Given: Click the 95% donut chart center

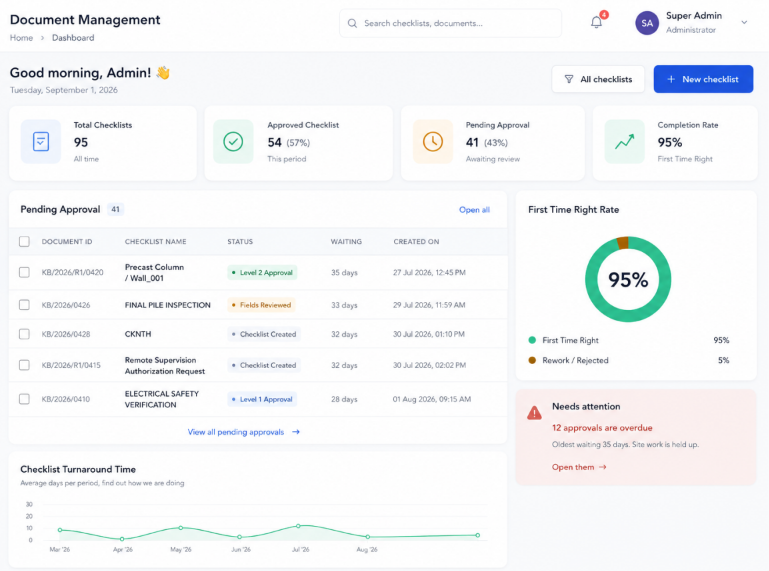Looking at the screenshot, I should point(628,280).
